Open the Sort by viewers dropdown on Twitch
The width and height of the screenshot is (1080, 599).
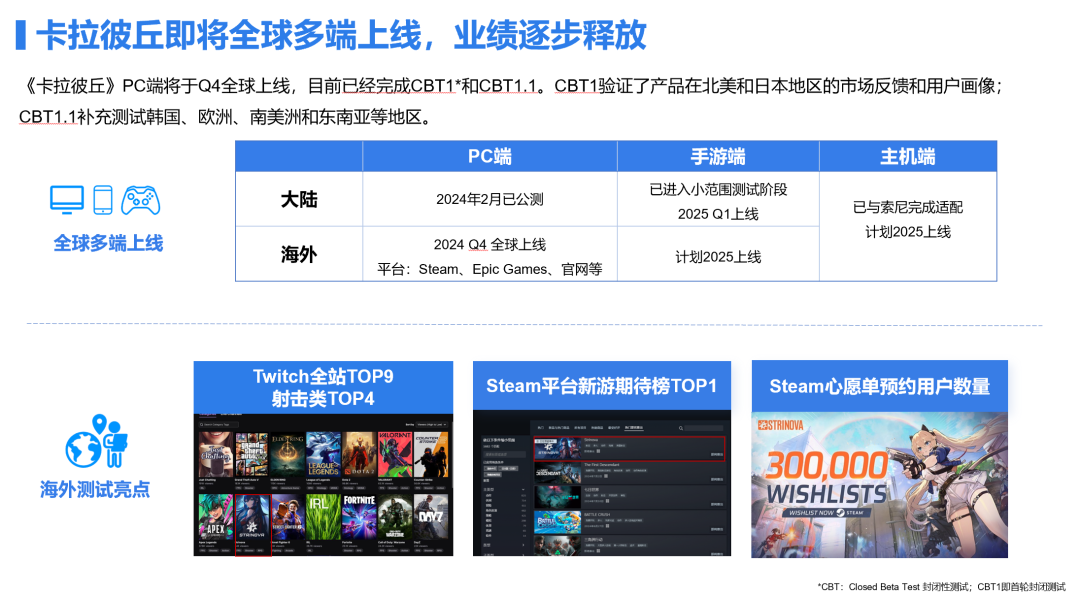coord(429,425)
